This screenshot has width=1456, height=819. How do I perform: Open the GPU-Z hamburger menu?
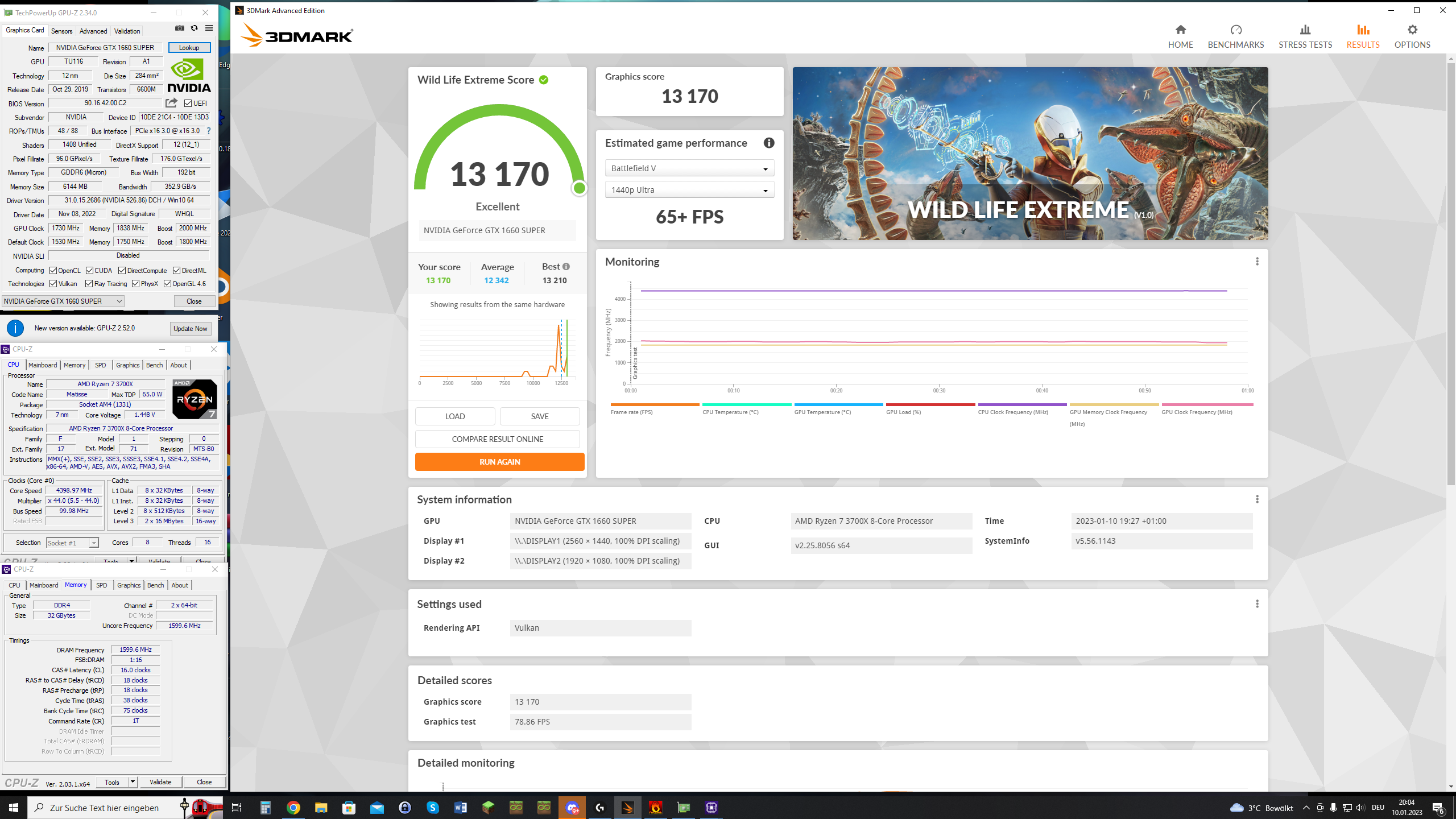click(x=209, y=28)
